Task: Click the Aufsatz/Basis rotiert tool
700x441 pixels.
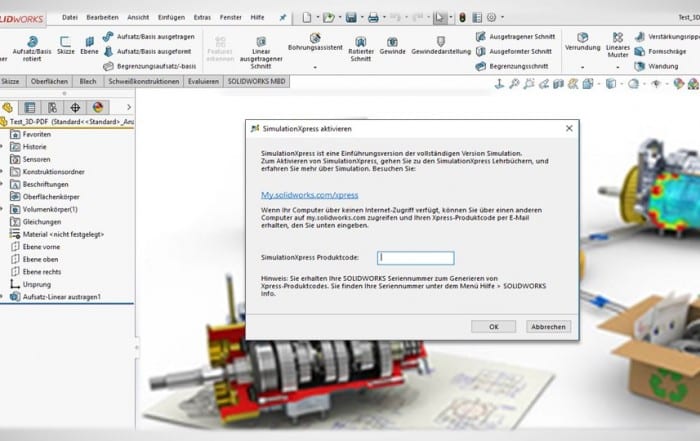Action: (x=32, y=48)
